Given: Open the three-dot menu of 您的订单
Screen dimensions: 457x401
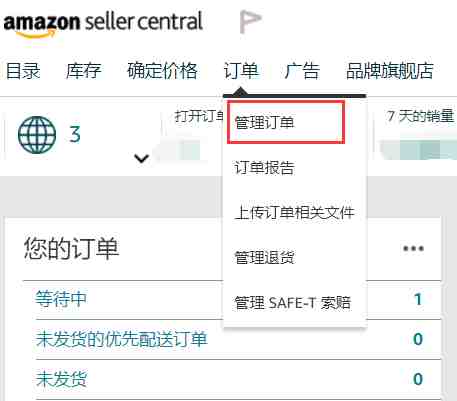Looking at the screenshot, I should 413,248.
